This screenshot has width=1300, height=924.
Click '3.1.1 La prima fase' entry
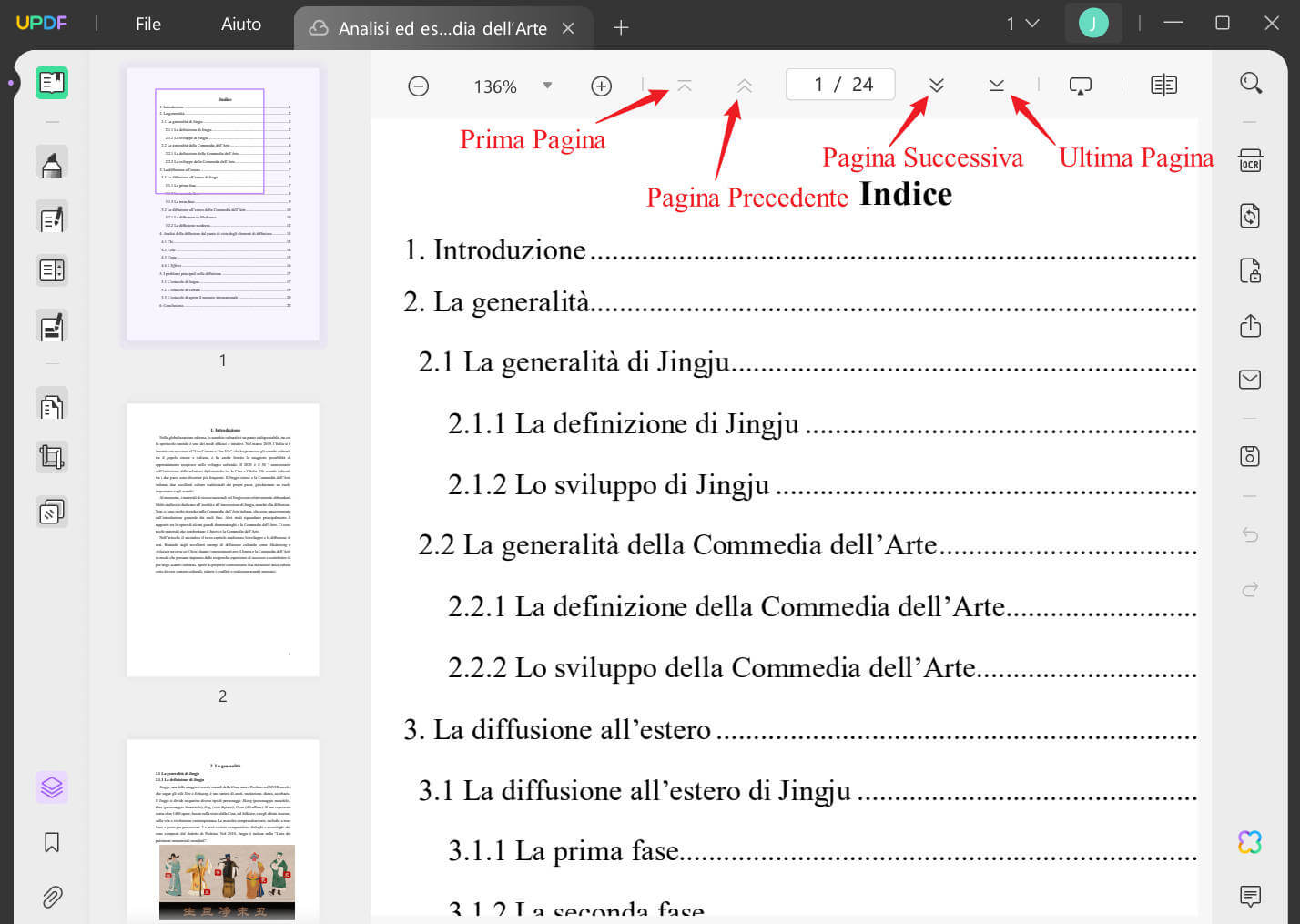click(822, 850)
